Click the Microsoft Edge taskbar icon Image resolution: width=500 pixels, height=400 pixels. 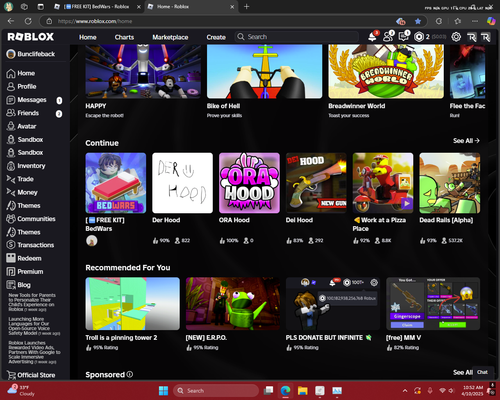point(285,391)
